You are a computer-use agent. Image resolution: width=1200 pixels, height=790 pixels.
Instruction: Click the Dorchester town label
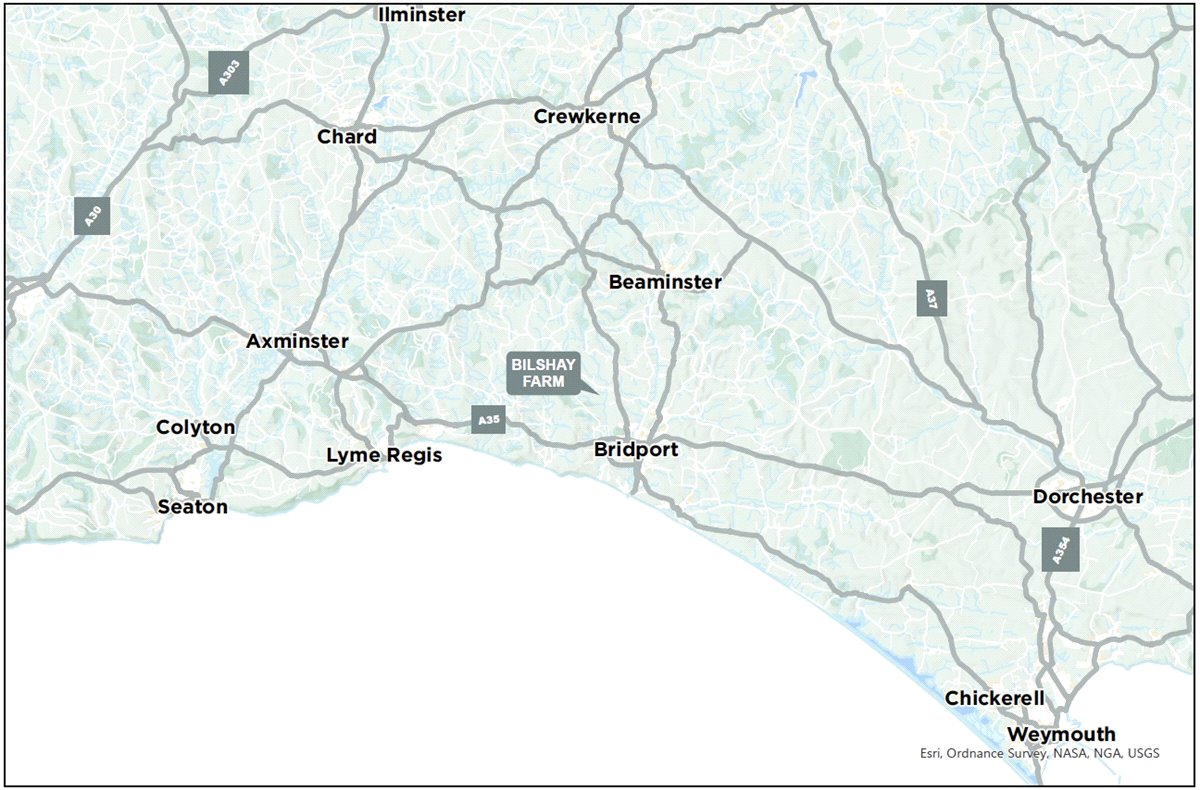pyautogui.click(x=1089, y=495)
